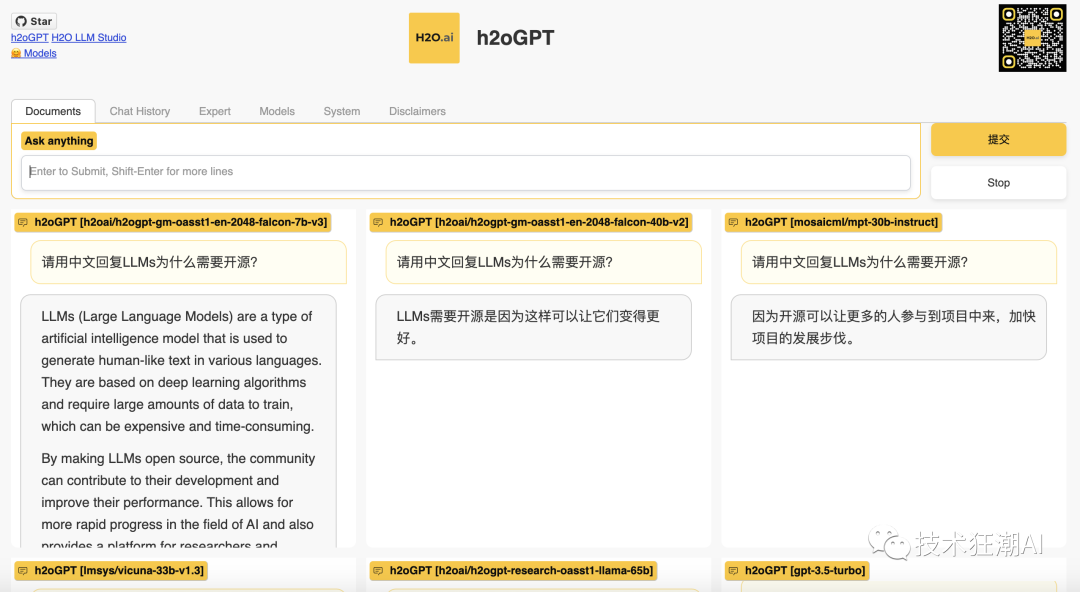Click chat icon of gpt-3.5-turbo panel label
Viewport: 1080px width, 592px height.
tap(734, 571)
